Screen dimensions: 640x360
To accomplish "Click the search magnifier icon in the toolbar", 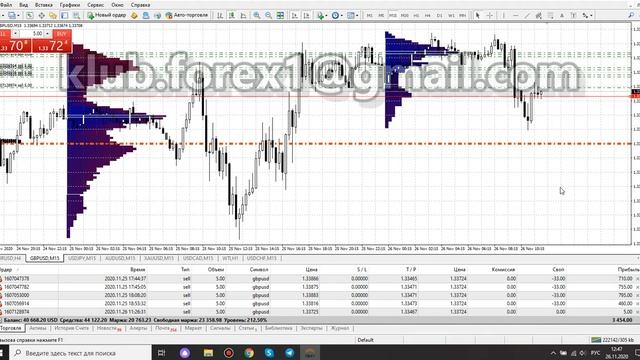I will point(631,15).
